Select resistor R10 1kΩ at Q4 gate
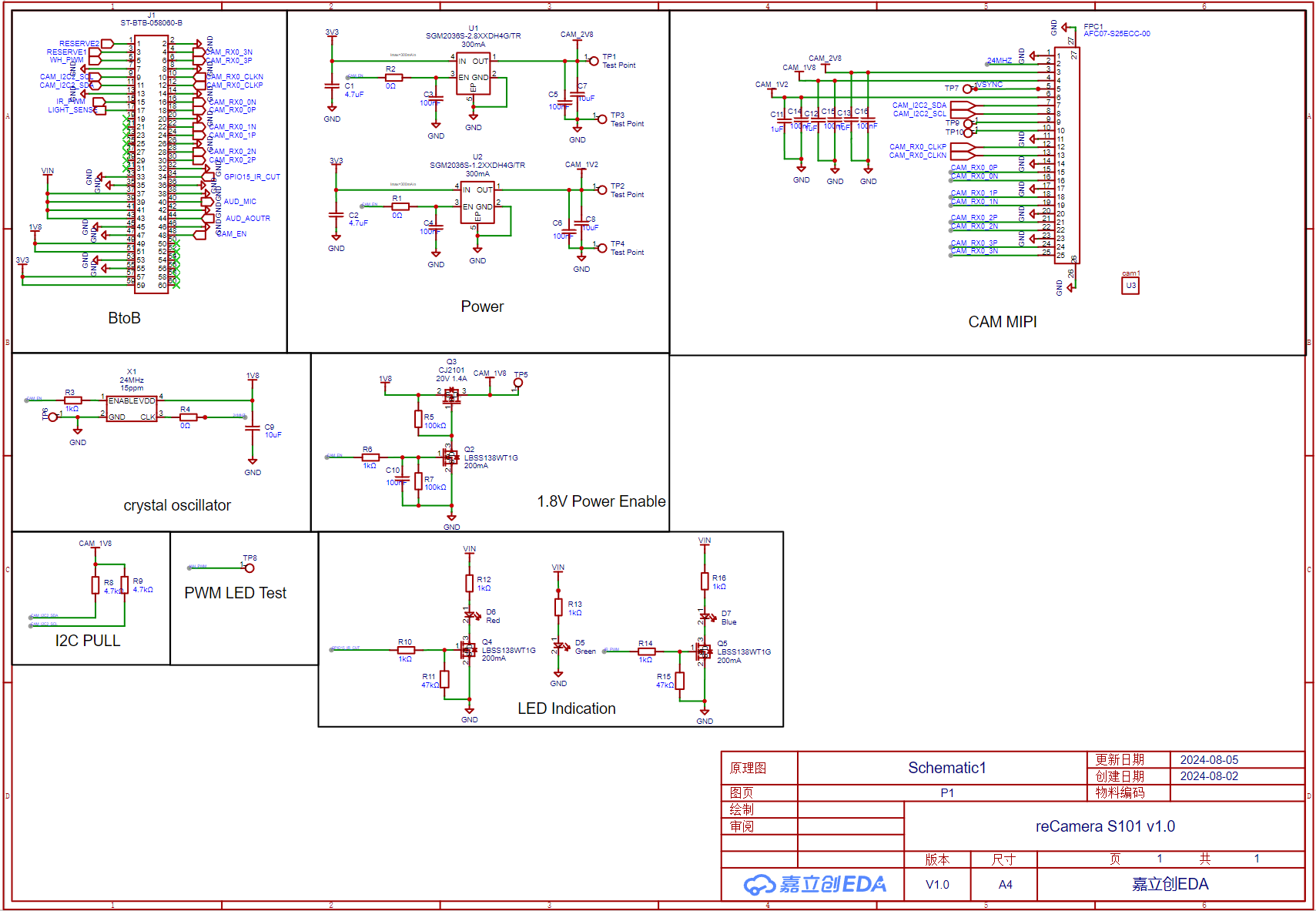 406,651
